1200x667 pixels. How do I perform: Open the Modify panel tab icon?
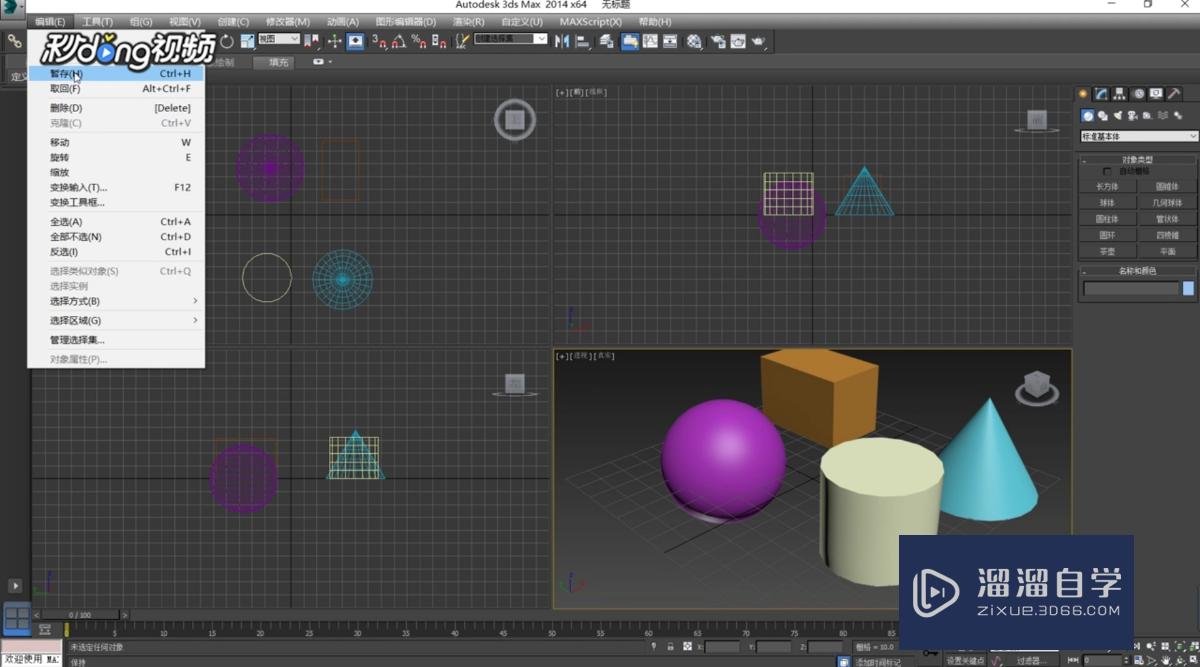(x=1101, y=94)
